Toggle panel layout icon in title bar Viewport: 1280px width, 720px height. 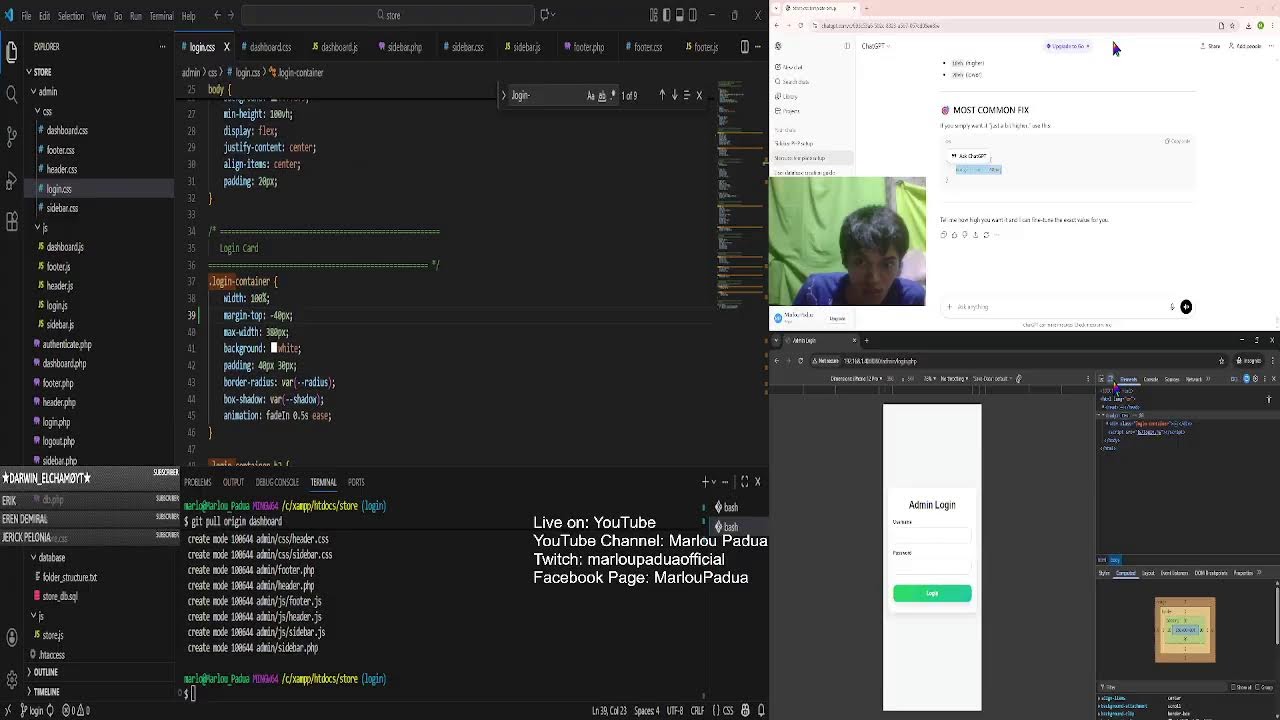680,15
